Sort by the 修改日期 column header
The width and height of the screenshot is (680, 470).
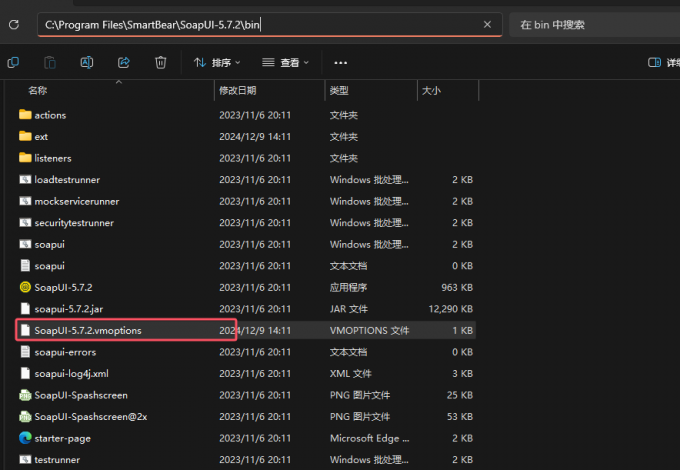point(238,90)
